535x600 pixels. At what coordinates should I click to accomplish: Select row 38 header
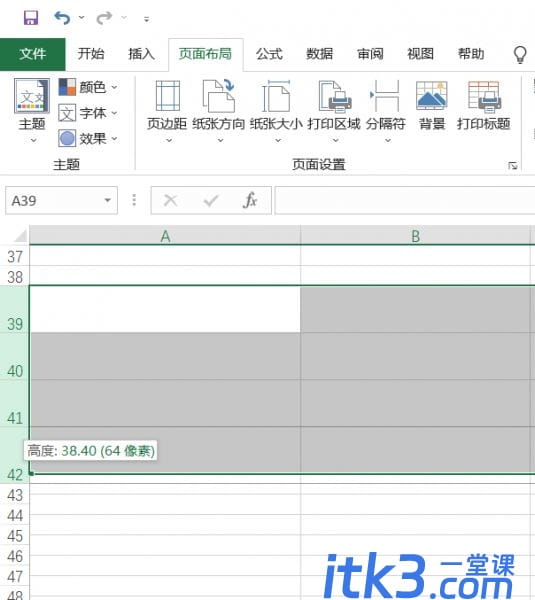click(x=15, y=276)
